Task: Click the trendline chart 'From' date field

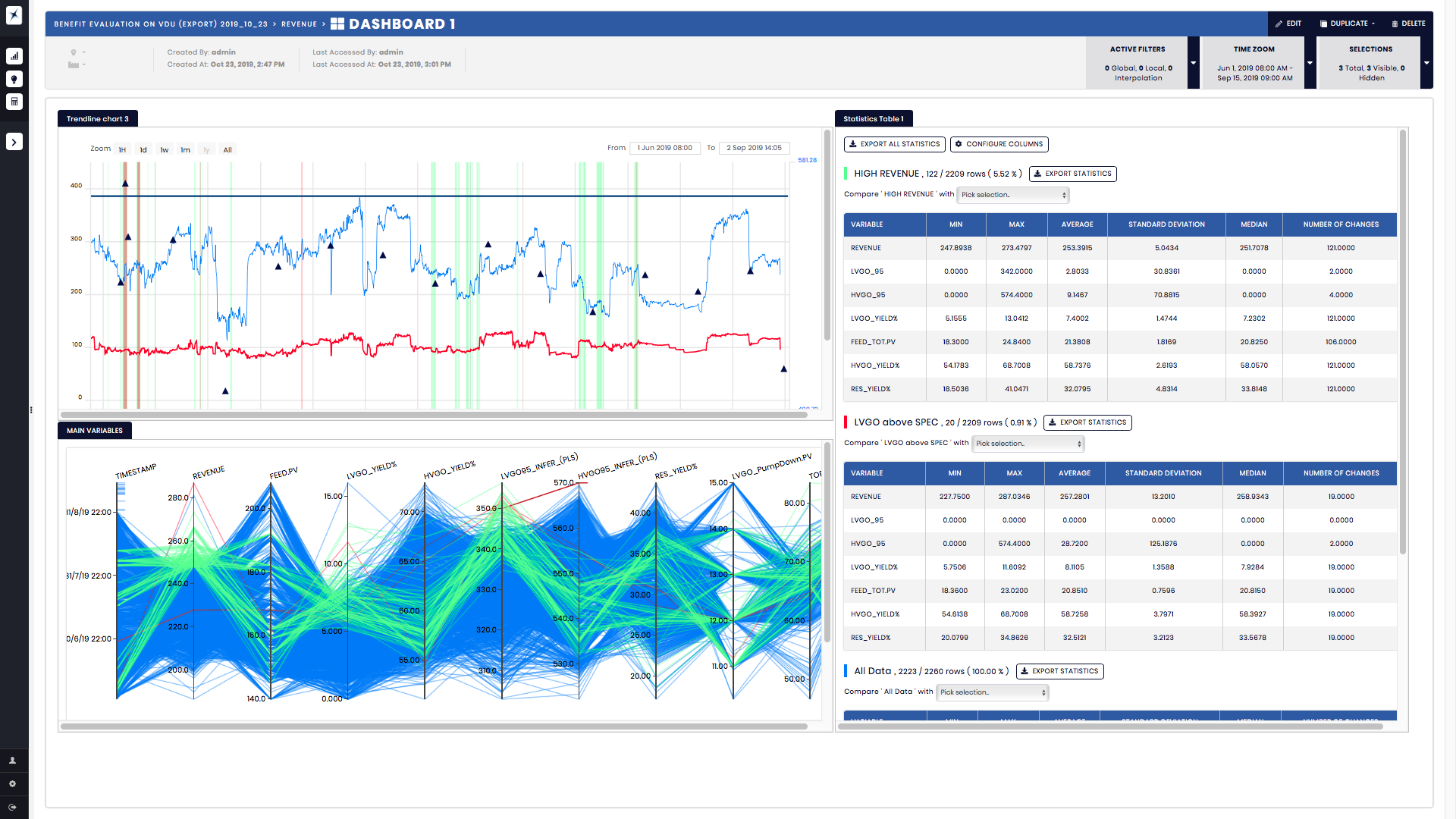Action: pyautogui.click(x=664, y=149)
